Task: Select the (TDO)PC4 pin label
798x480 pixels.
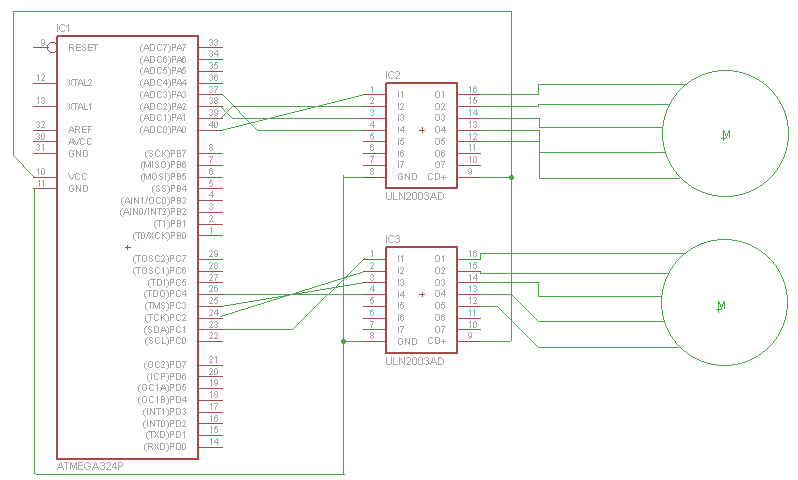Action: click(x=165, y=294)
